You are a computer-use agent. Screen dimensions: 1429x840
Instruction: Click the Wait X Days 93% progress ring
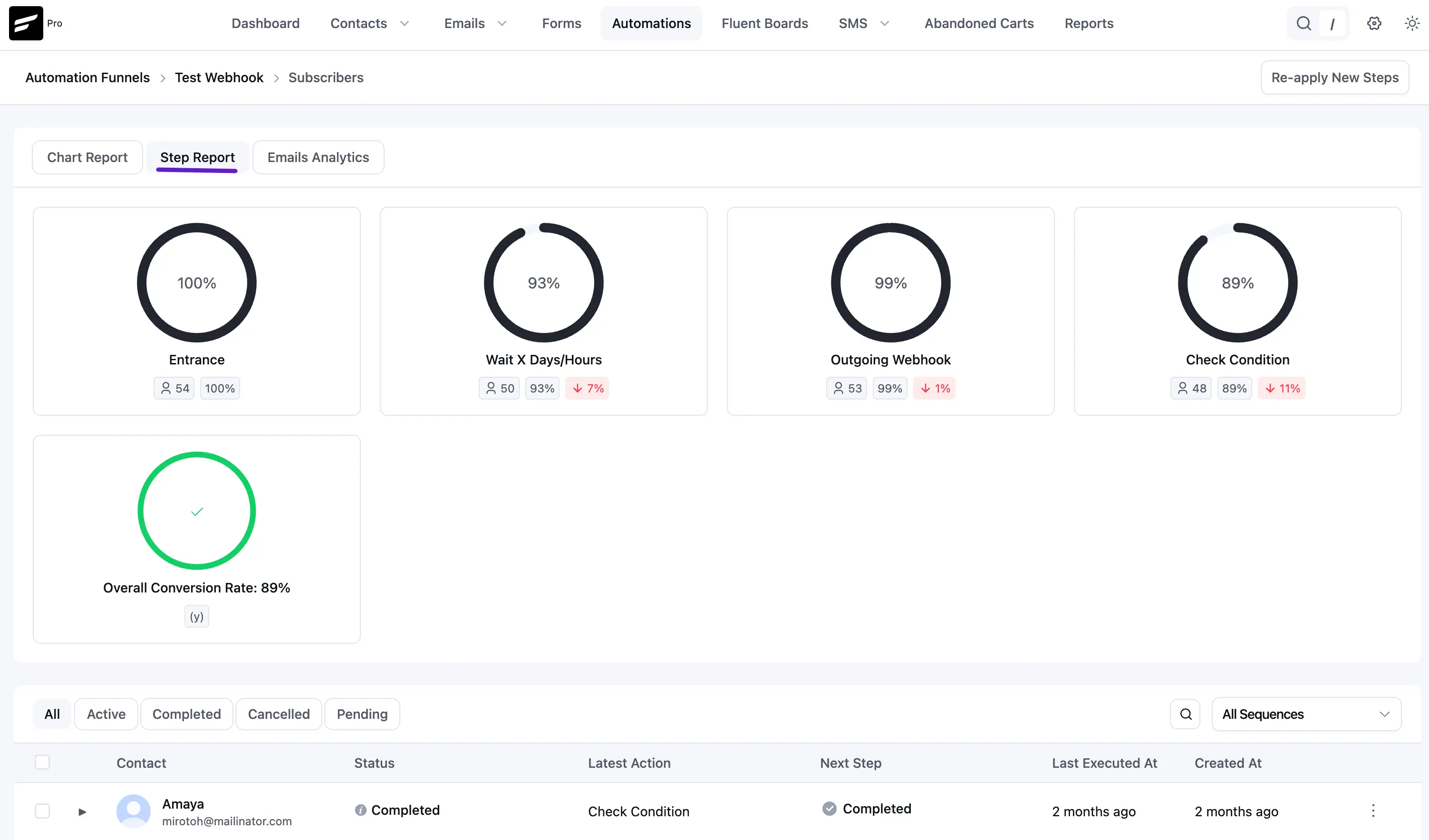click(x=544, y=282)
